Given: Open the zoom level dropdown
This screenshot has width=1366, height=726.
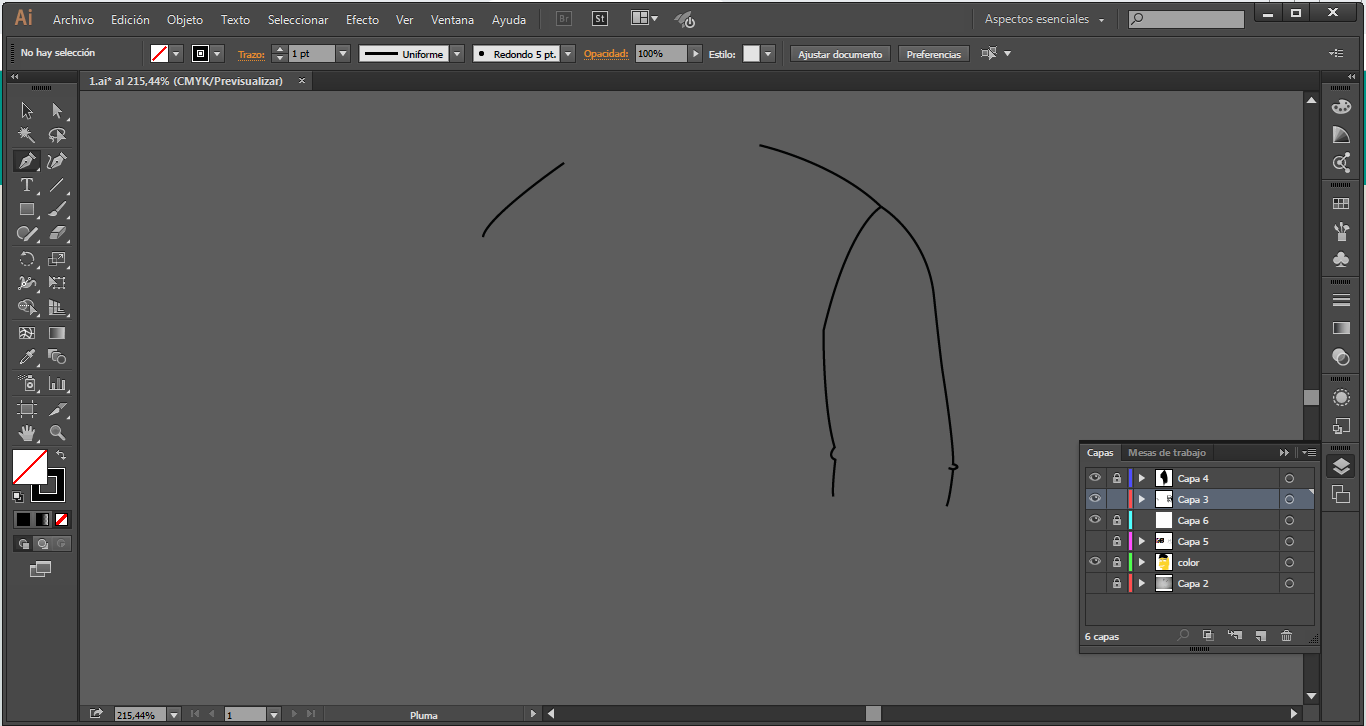Looking at the screenshot, I should point(174,715).
